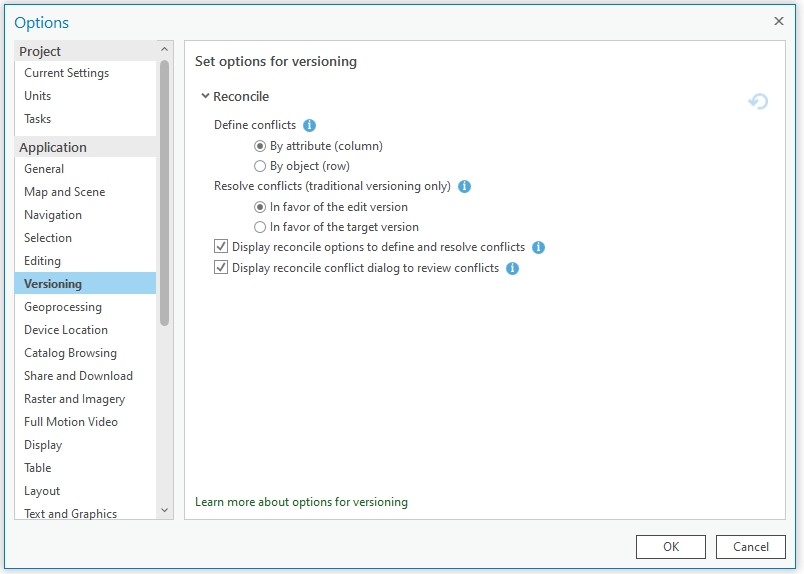Click the reset to defaults arrow icon
The height and width of the screenshot is (574, 804).
tap(759, 102)
